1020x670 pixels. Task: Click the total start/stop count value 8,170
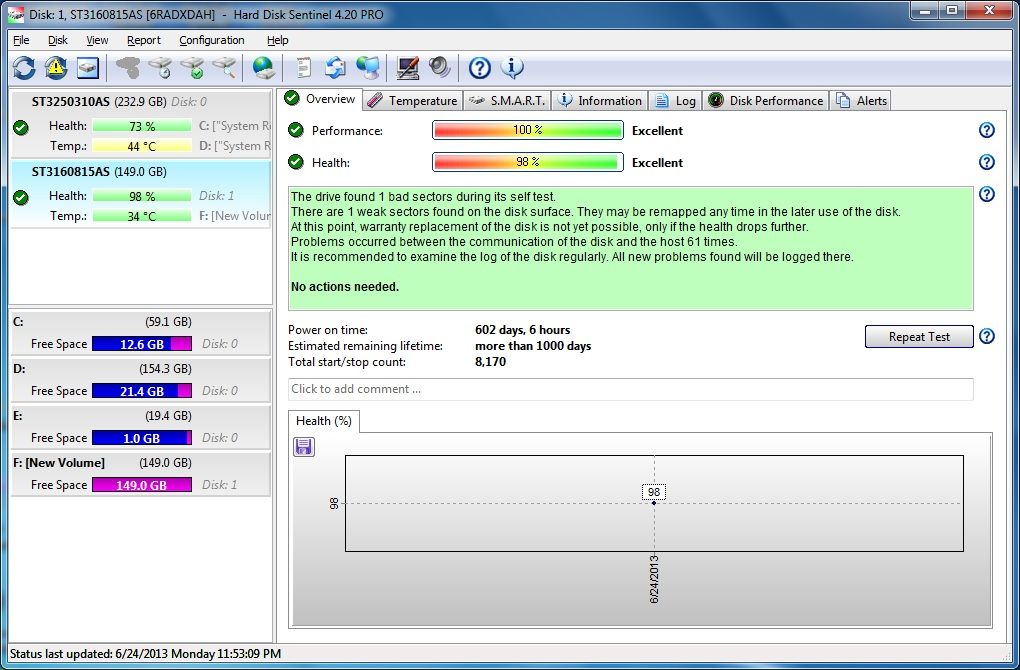(x=490, y=362)
